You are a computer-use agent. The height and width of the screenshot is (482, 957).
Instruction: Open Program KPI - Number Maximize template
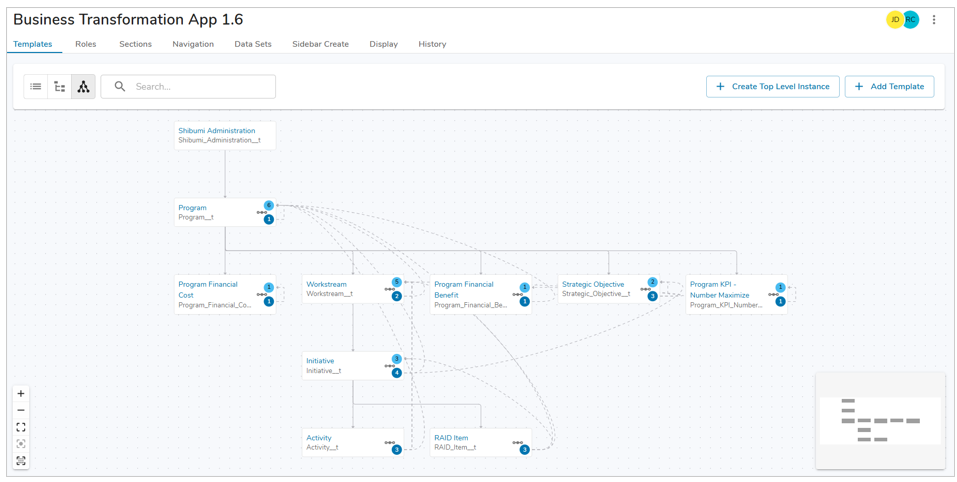point(720,289)
